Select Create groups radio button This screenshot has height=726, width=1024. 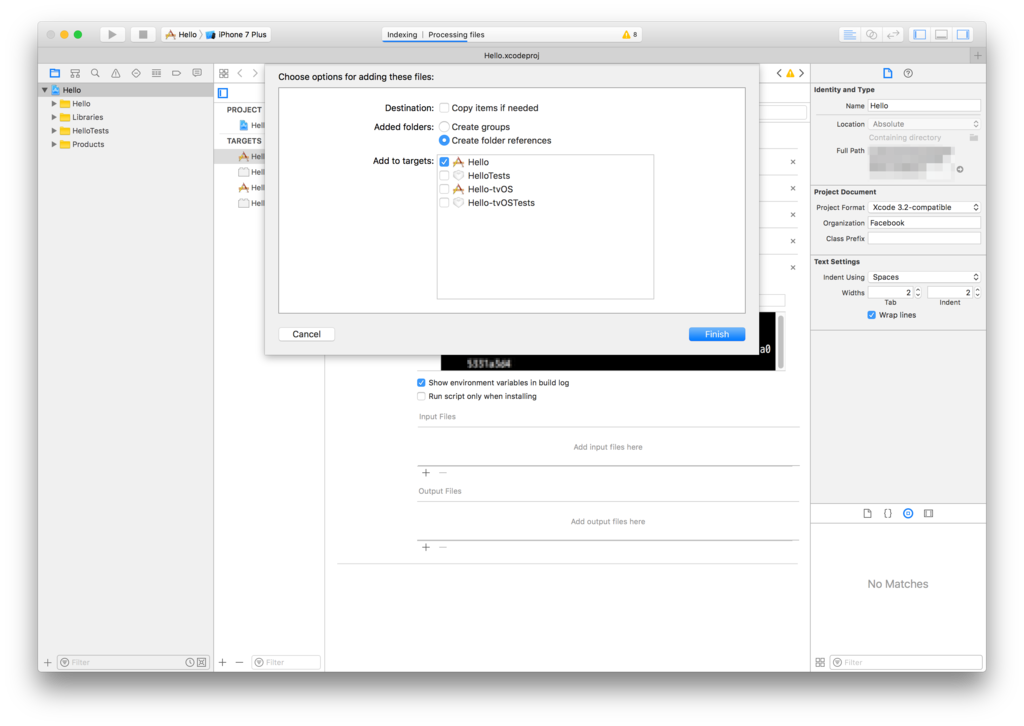click(444, 127)
